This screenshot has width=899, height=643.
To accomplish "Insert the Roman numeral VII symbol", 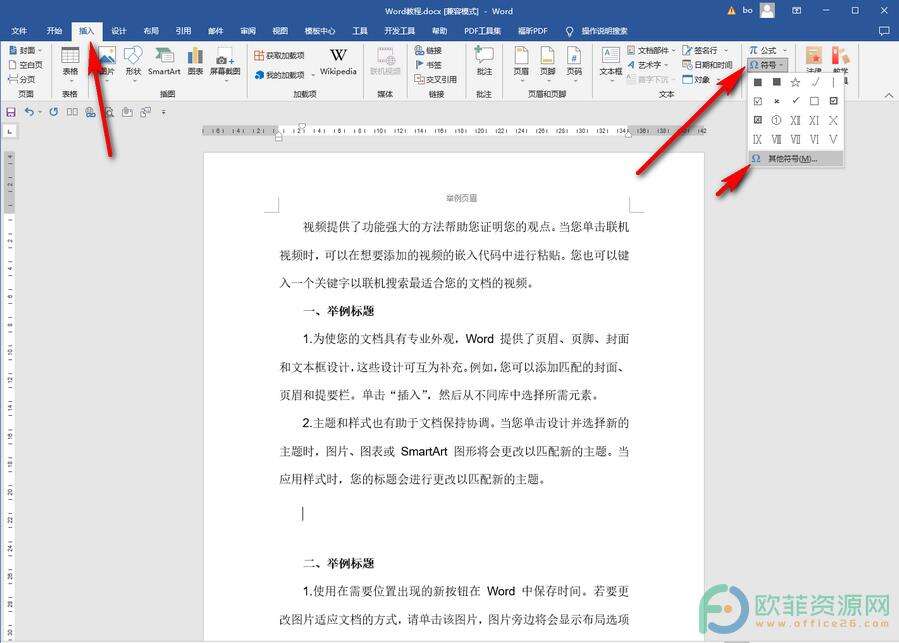I will (x=795, y=139).
